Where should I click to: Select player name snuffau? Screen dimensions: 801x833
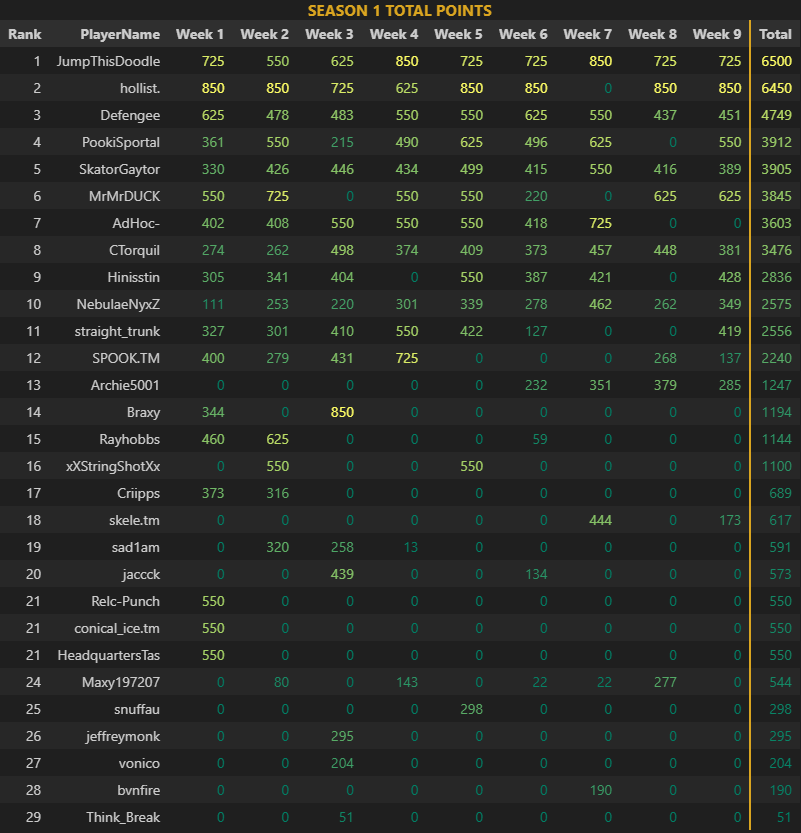click(137, 709)
